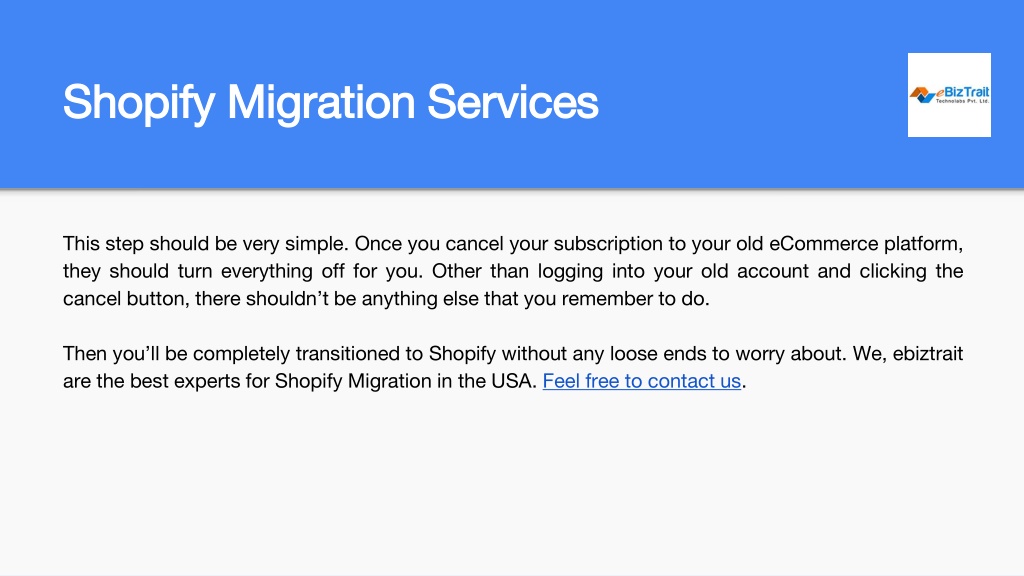Click the word "eCommerce" in the first paragraph
The image size is (1024, 576).
pyautogui.click(x=824, y=244)
